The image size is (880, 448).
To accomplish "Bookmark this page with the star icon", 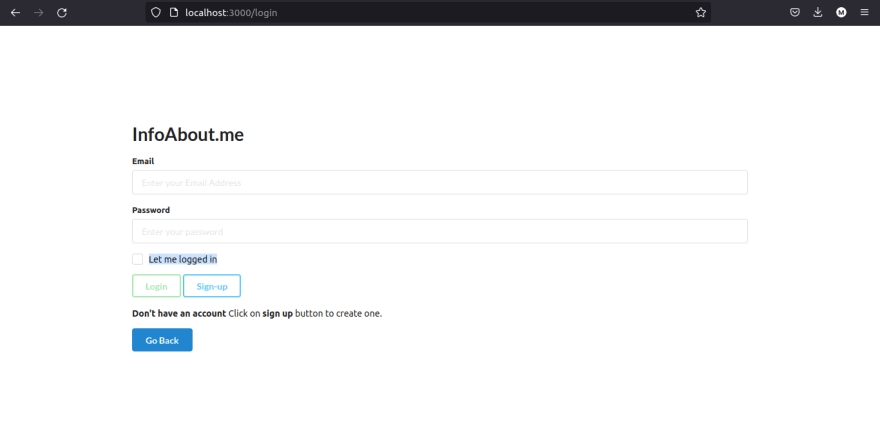I will (x=700, y=12).
